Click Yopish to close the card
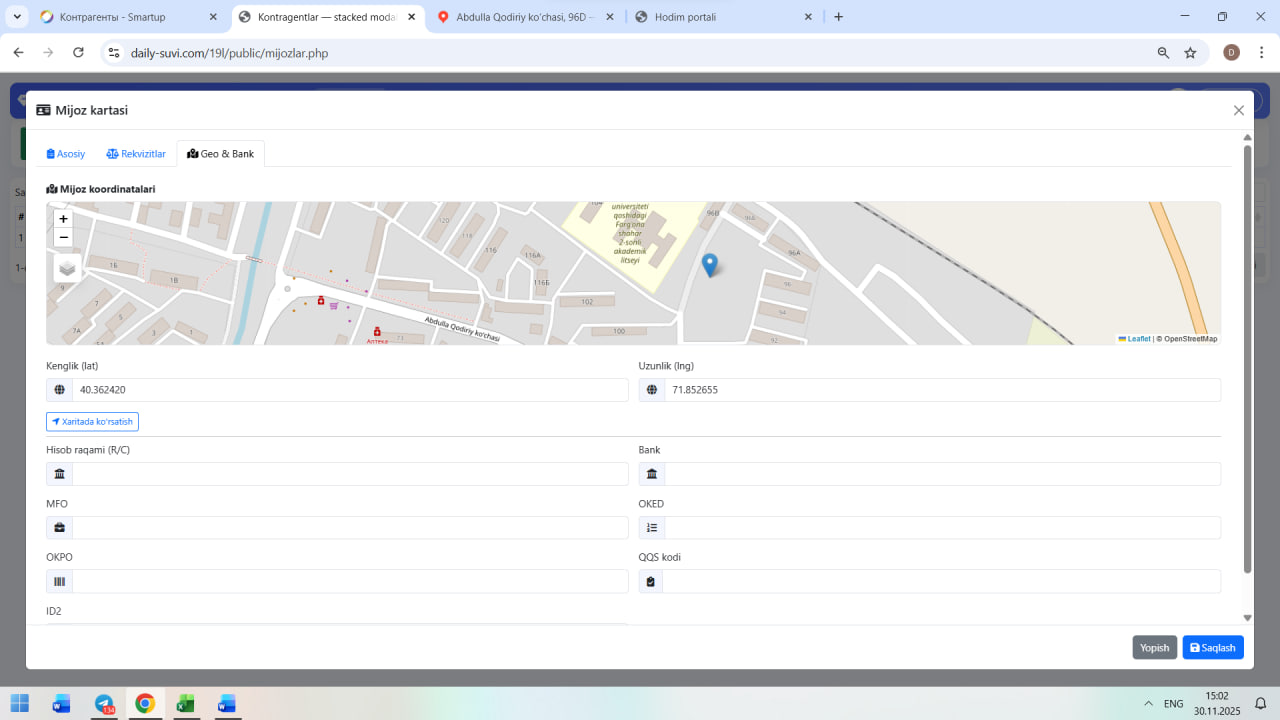 pos(1154,648)
